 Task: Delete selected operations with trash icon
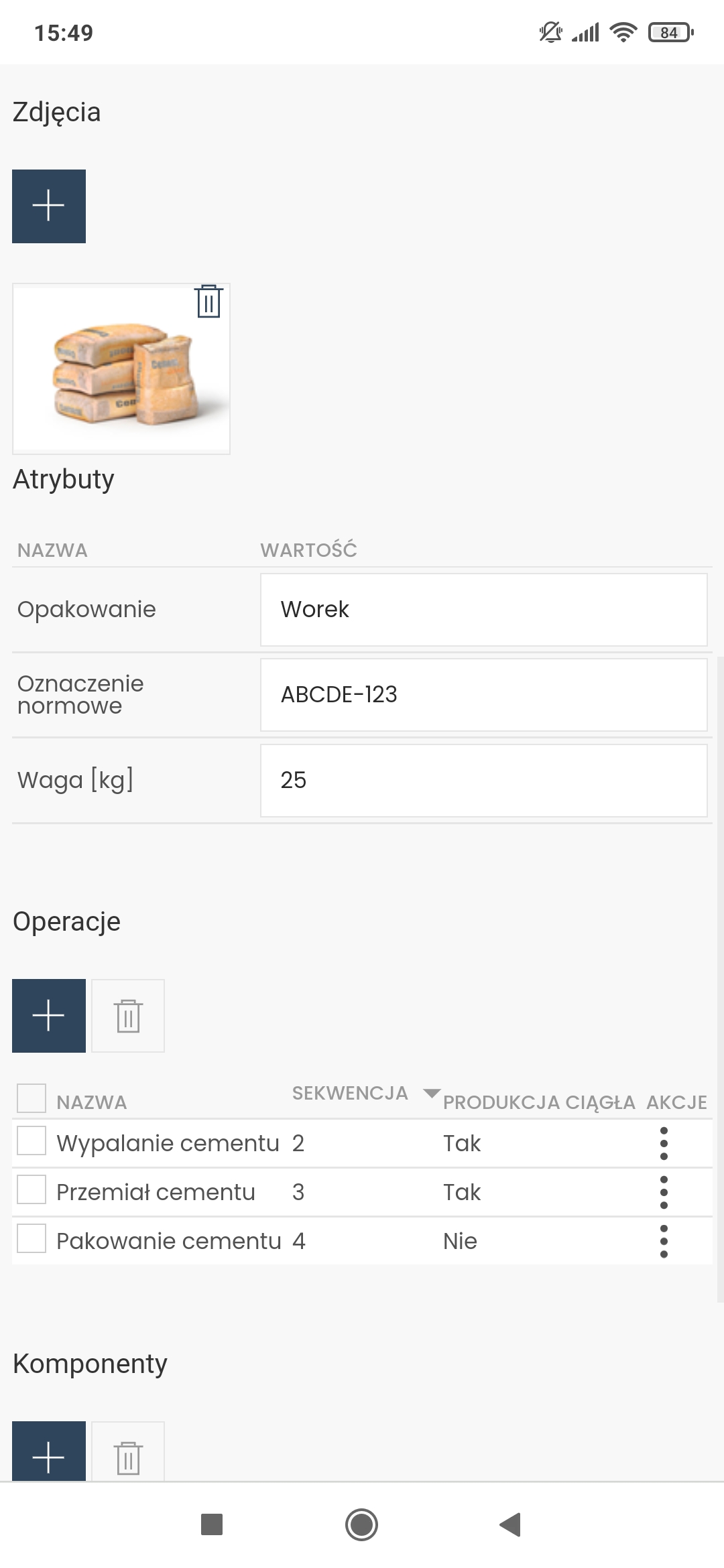128,1016
